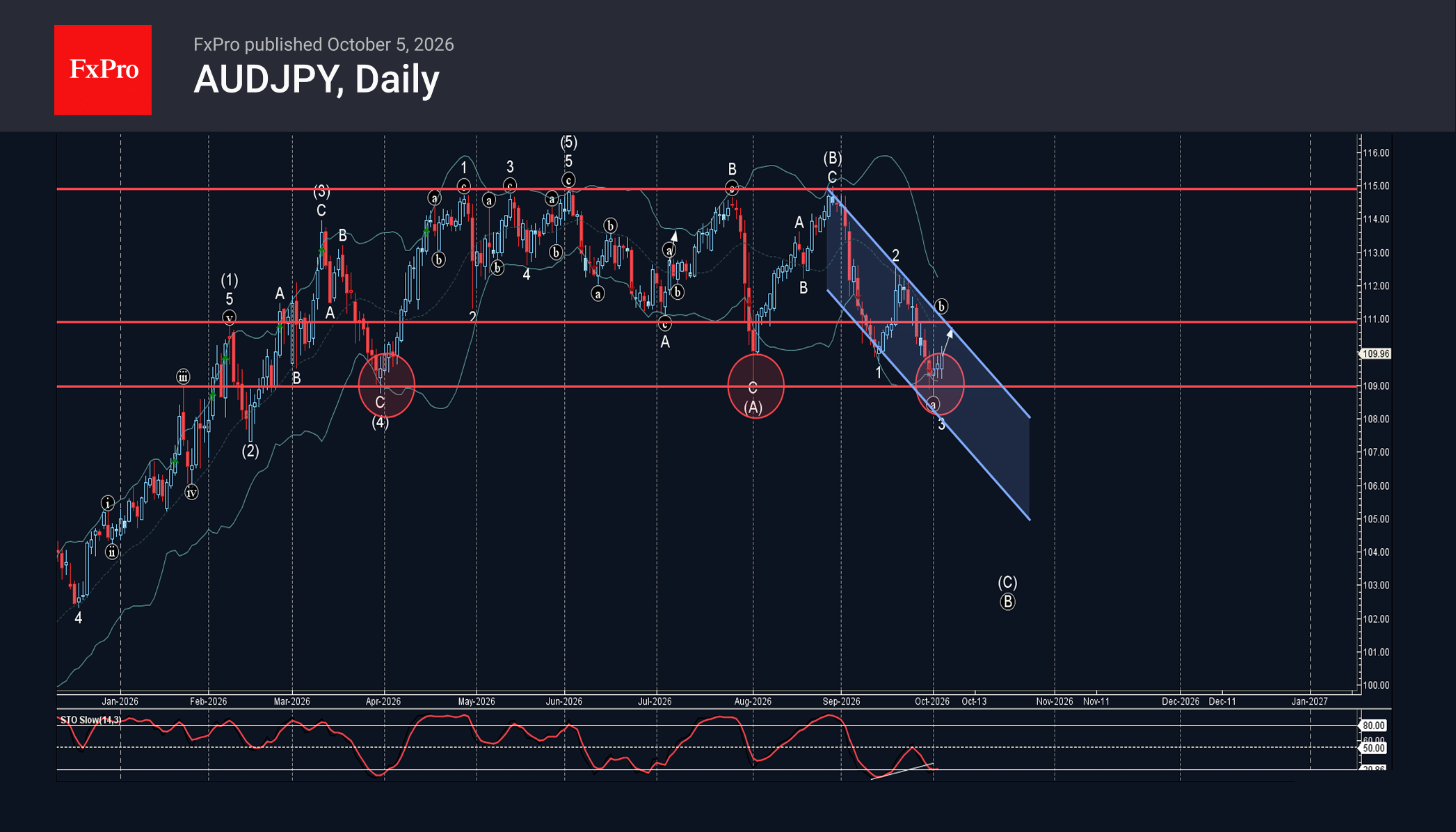Click the Jan-2026 date axis label
Image resolution: width=1456 pixels, height=832 pixels.
120,701
